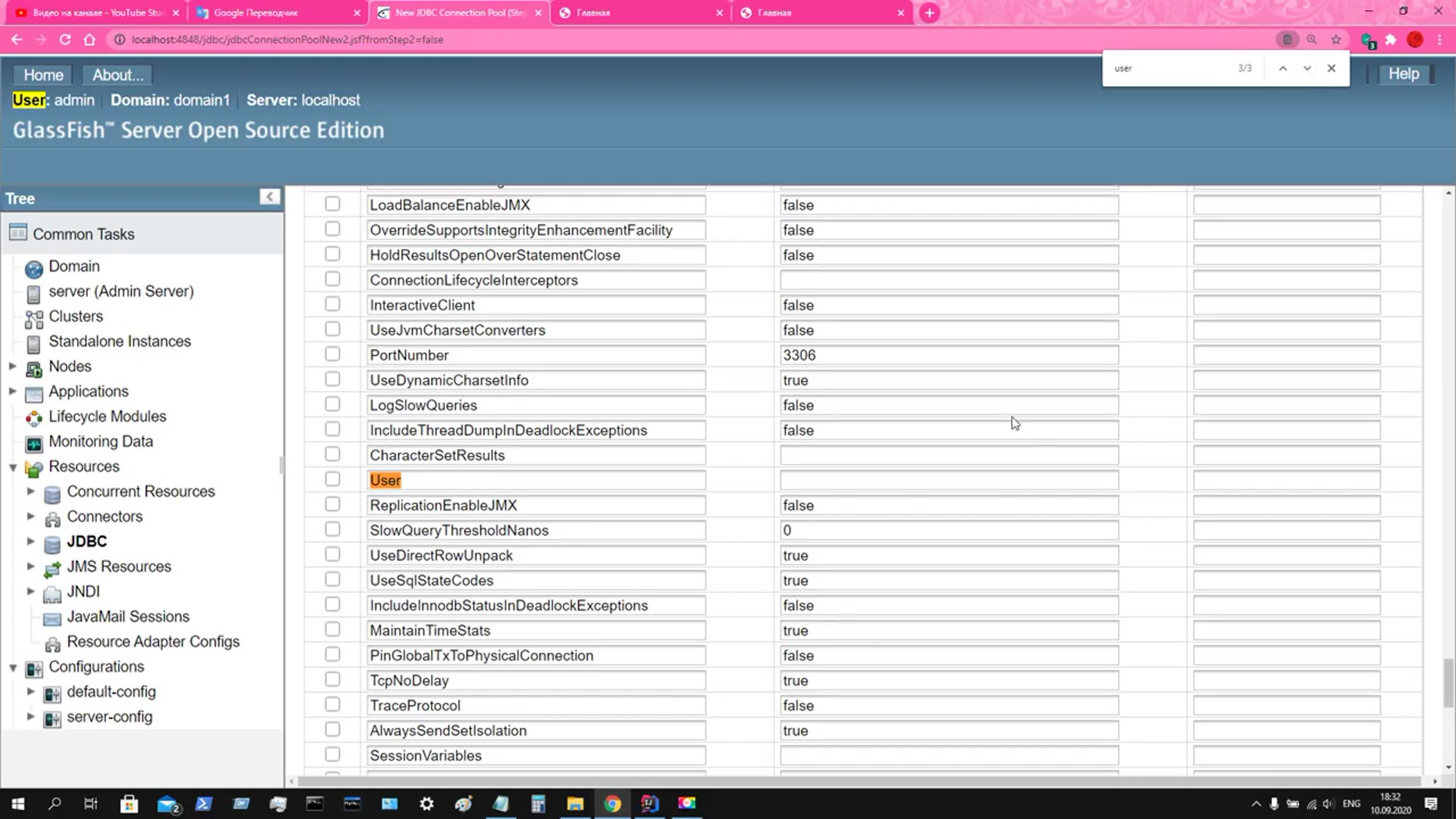Expand the Applications tree node
This screenshot has width=1456, height=819.
point(12,391)
